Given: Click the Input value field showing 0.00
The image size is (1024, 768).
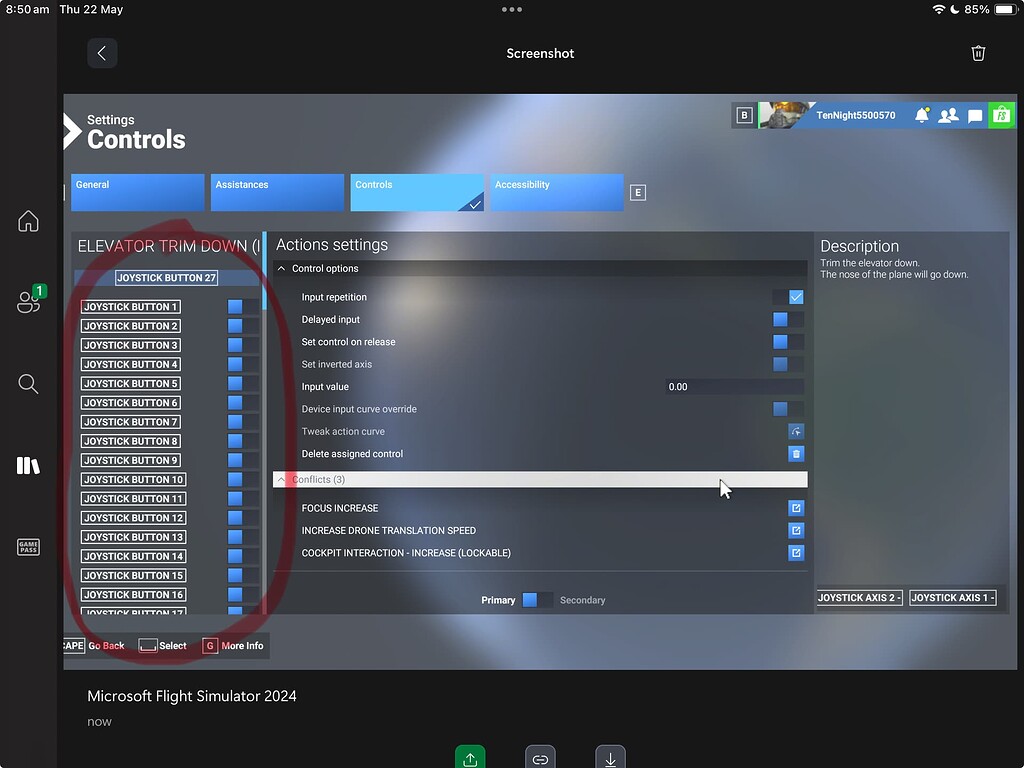Looking at the screenshot, I should click(x=734, y=386).
